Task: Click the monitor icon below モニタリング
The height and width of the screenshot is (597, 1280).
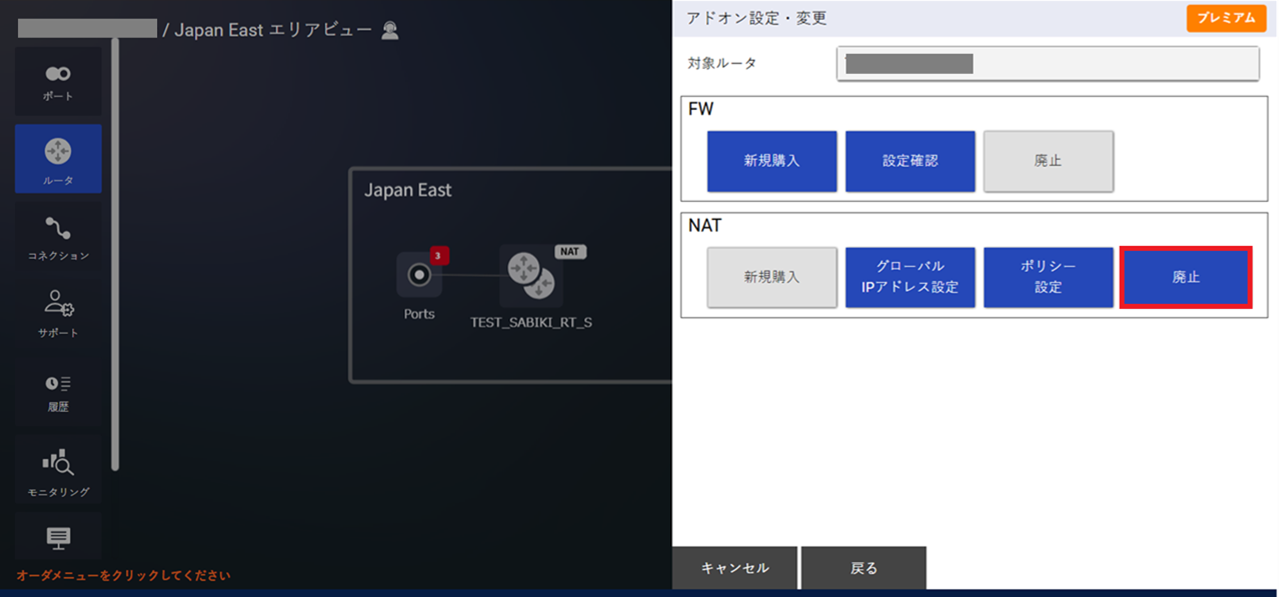Action: 58,539
